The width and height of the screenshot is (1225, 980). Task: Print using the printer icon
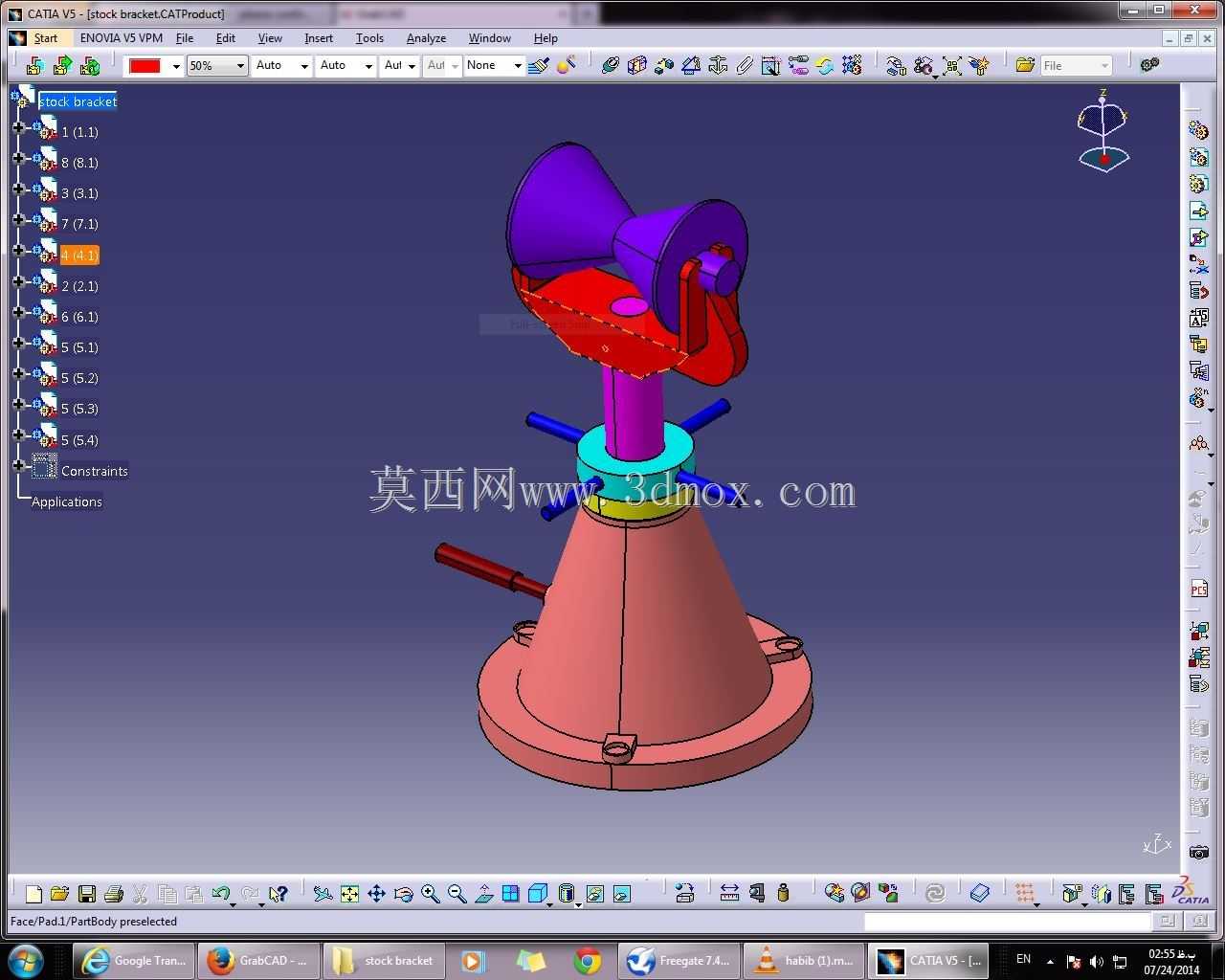113,894
